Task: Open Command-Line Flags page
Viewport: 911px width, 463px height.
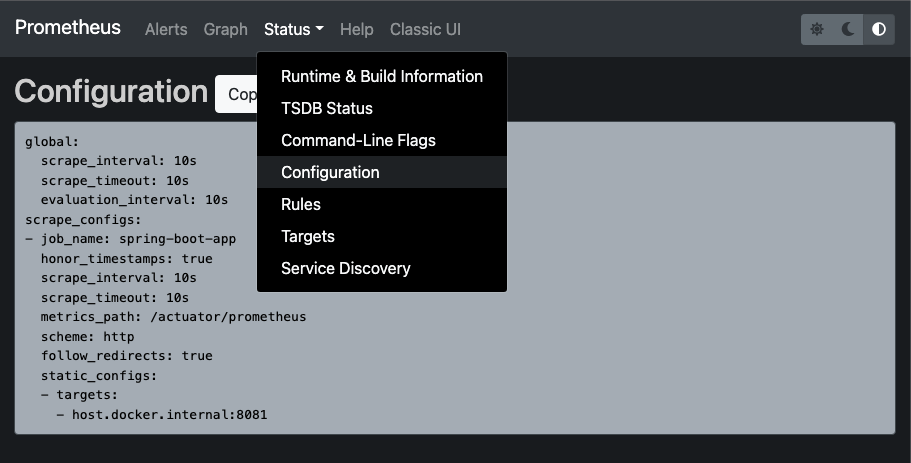Action: 358,140
